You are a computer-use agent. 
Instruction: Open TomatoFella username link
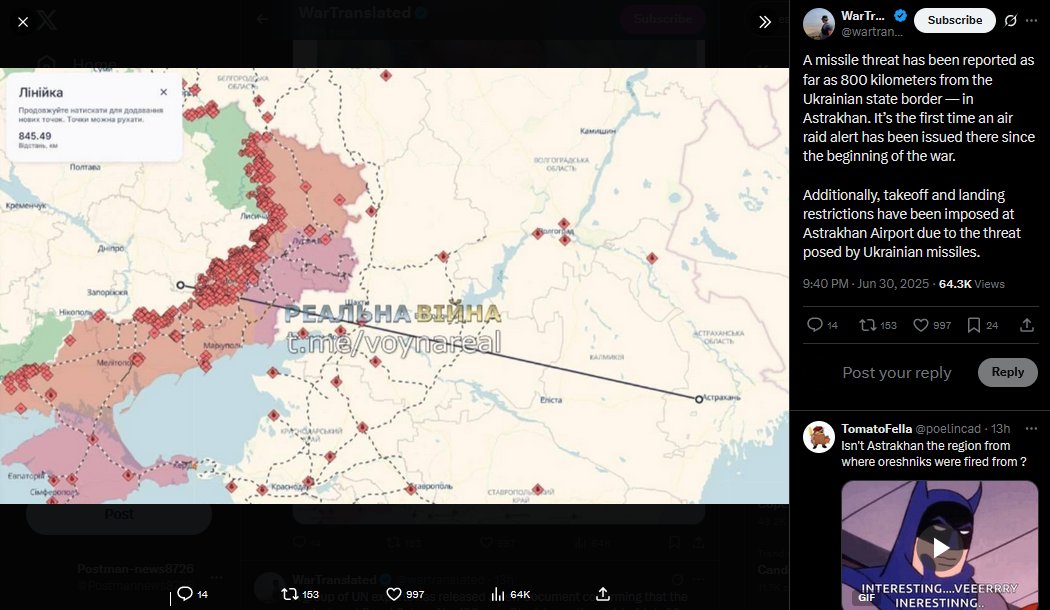877,429
